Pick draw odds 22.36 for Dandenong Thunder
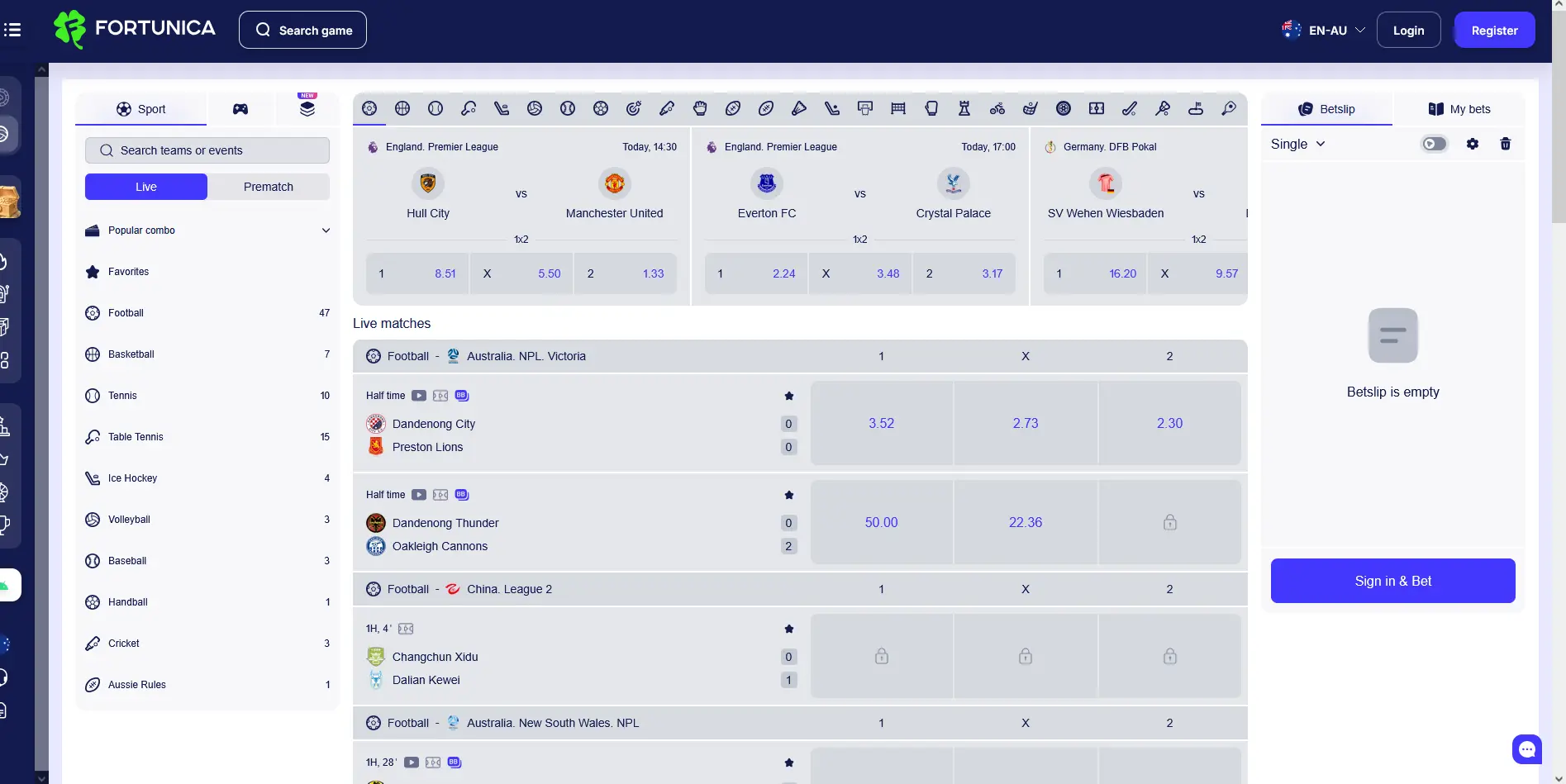The height and width of the screenshot is (784, 1566). [x=1026, y=522]
